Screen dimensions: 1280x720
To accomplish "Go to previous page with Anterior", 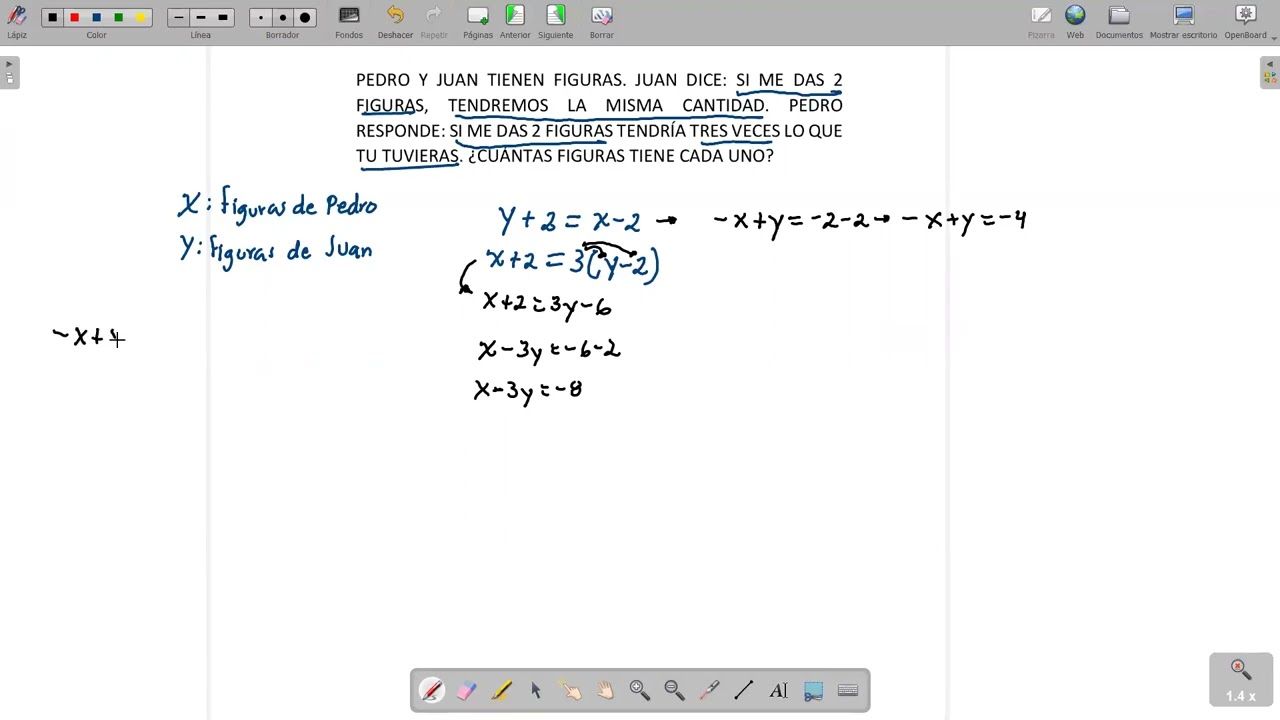I will pos(515,22).
